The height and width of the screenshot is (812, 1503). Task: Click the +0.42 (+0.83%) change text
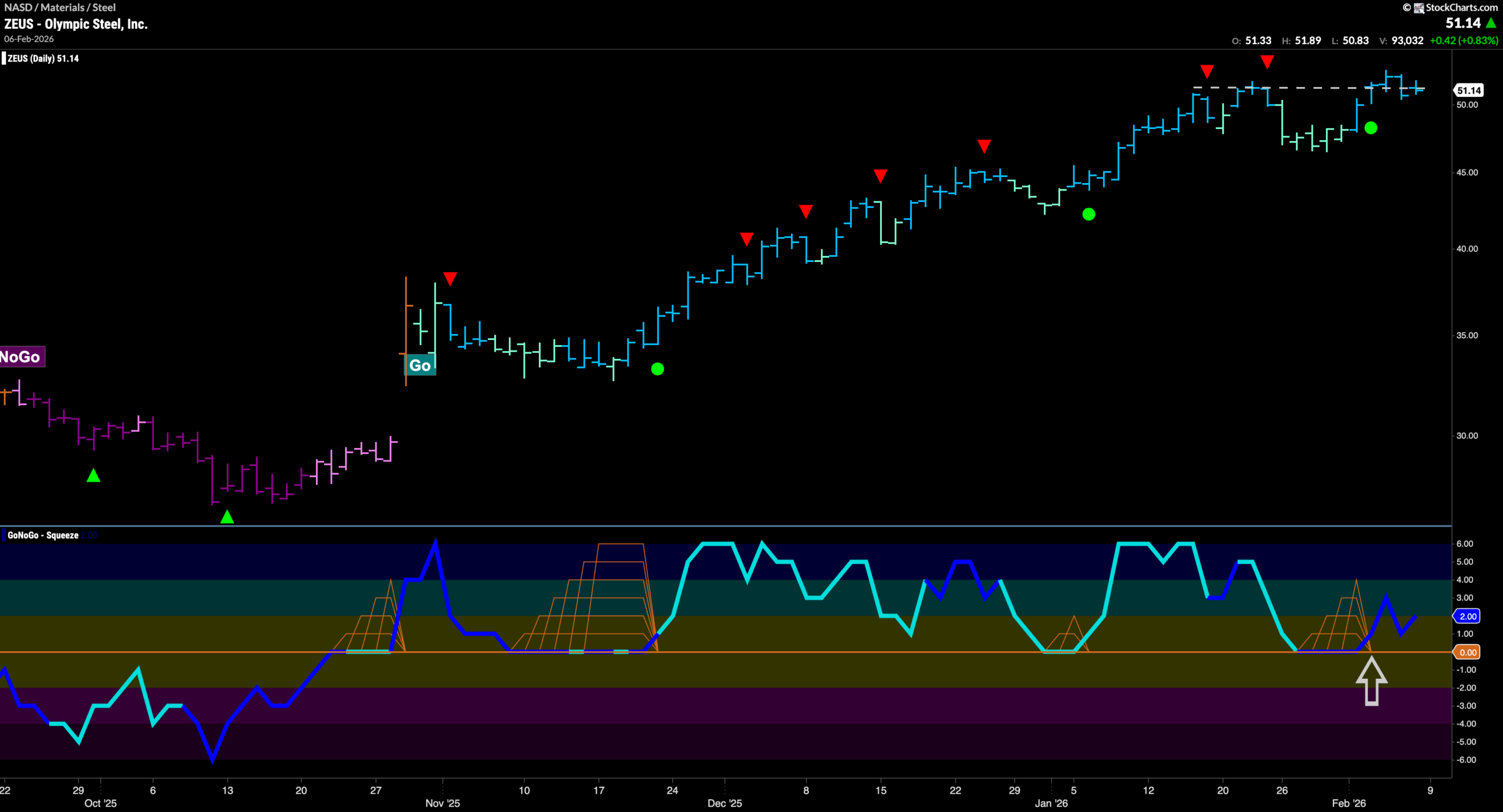[1464, 41]
